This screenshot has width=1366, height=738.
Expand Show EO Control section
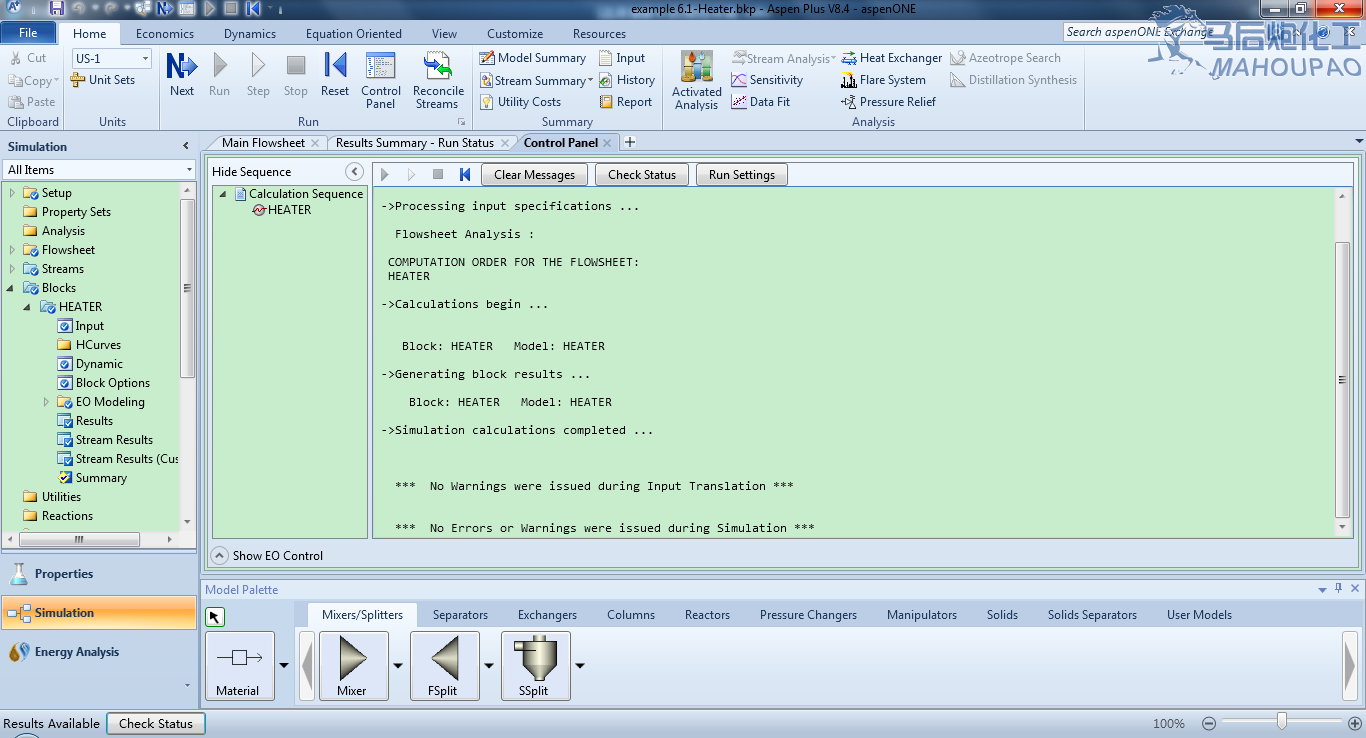coord(220,555)
